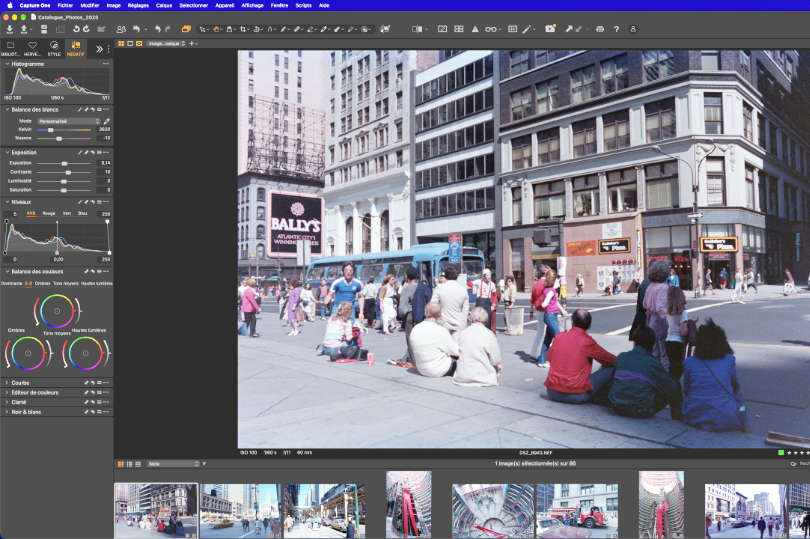Select the pointer cursor tool
The image size is (810, 539).
[x=202, y=29]
